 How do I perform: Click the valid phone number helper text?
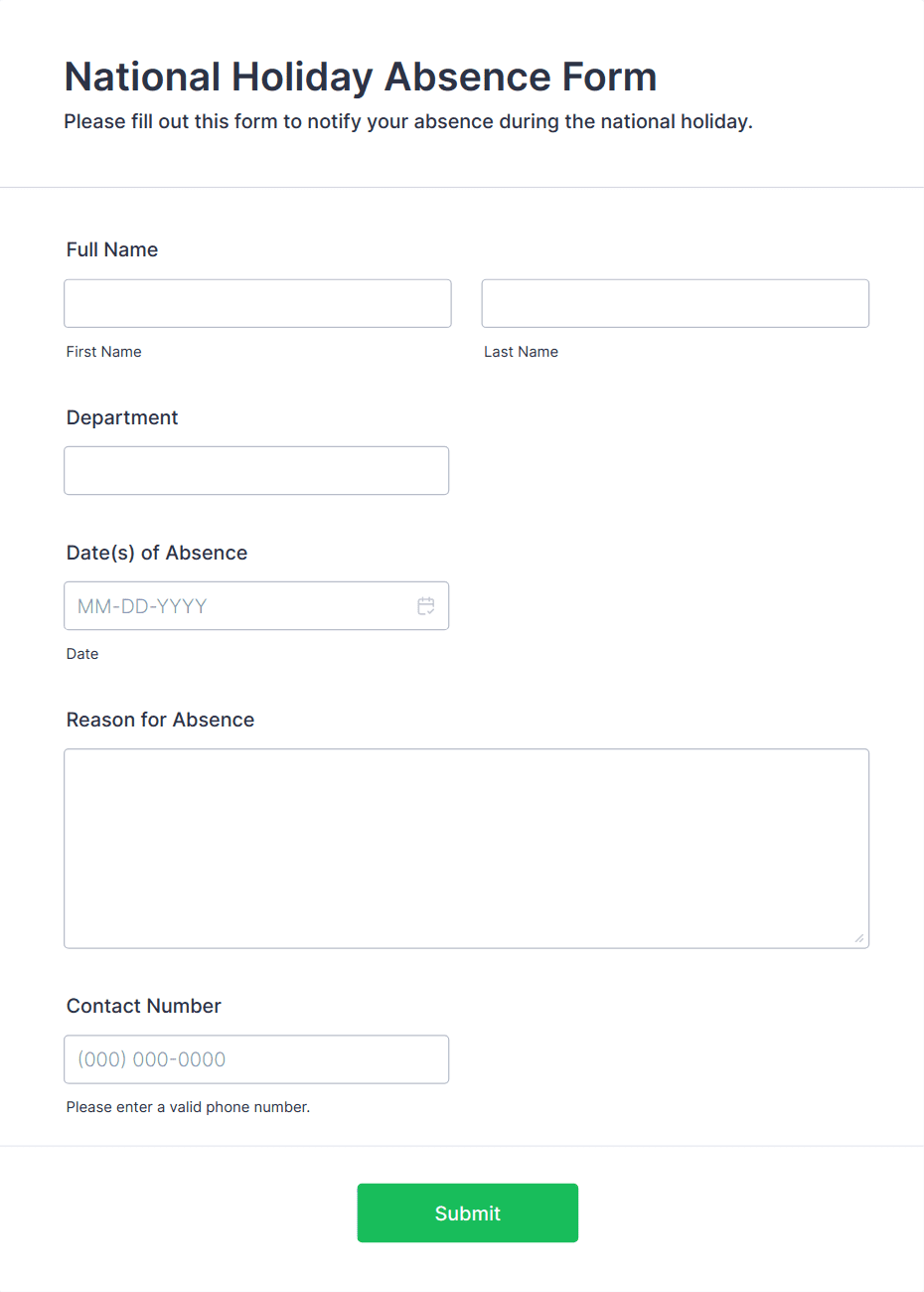point(188,1106)
